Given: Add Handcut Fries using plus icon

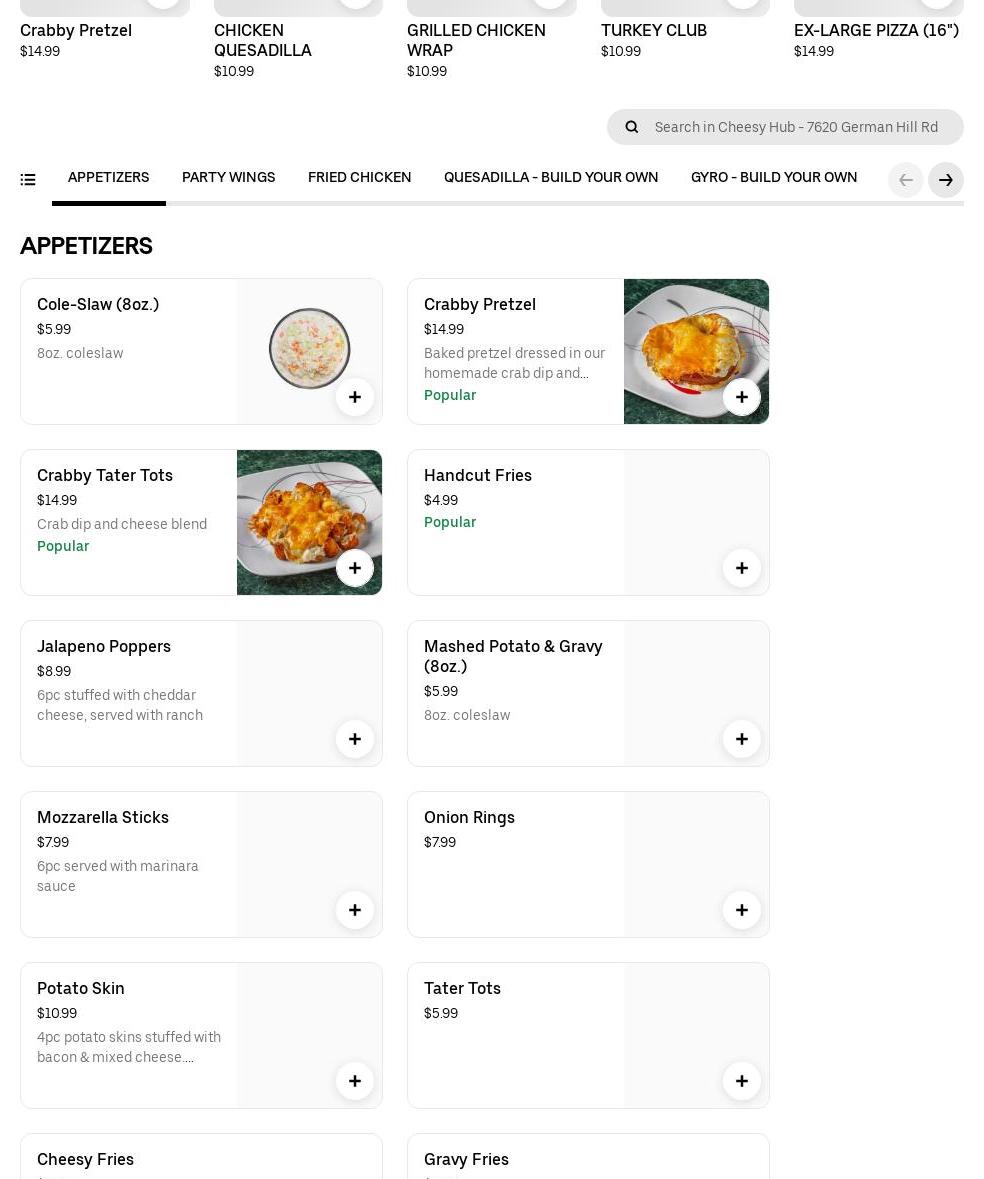Looking at the screenshot, I should 742,568.
